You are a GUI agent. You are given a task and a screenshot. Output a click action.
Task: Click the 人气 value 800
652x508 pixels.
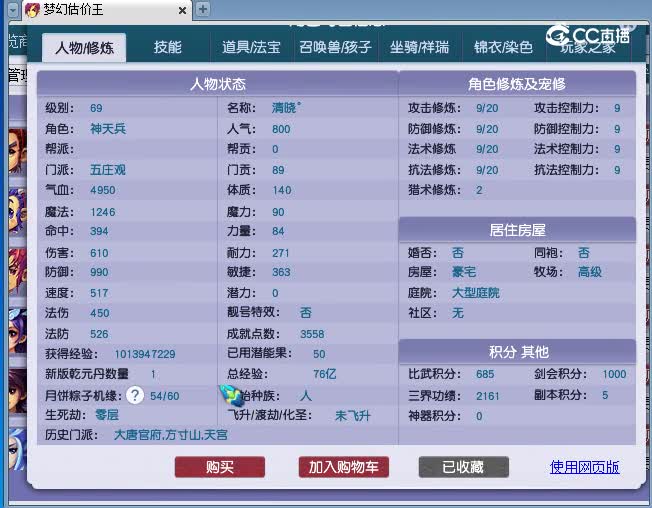coord(281,129)
